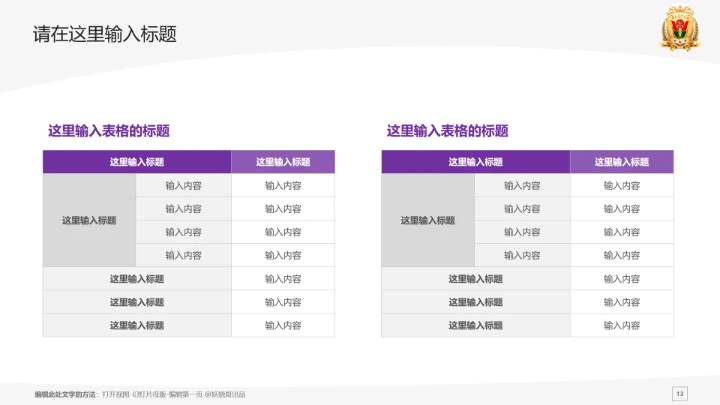720x405 pixels.
Task: Select the merged gray cell in the left table
Action: 89,220
